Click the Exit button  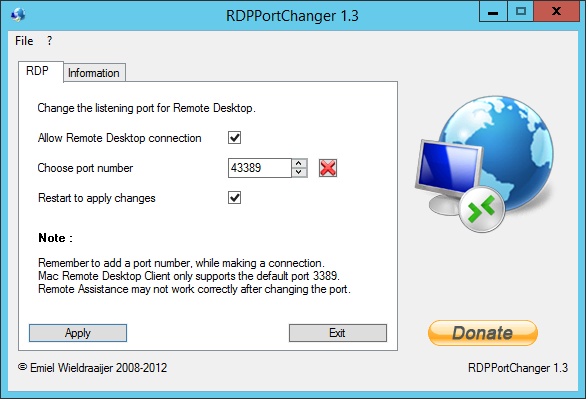click(x=337, y=333)
